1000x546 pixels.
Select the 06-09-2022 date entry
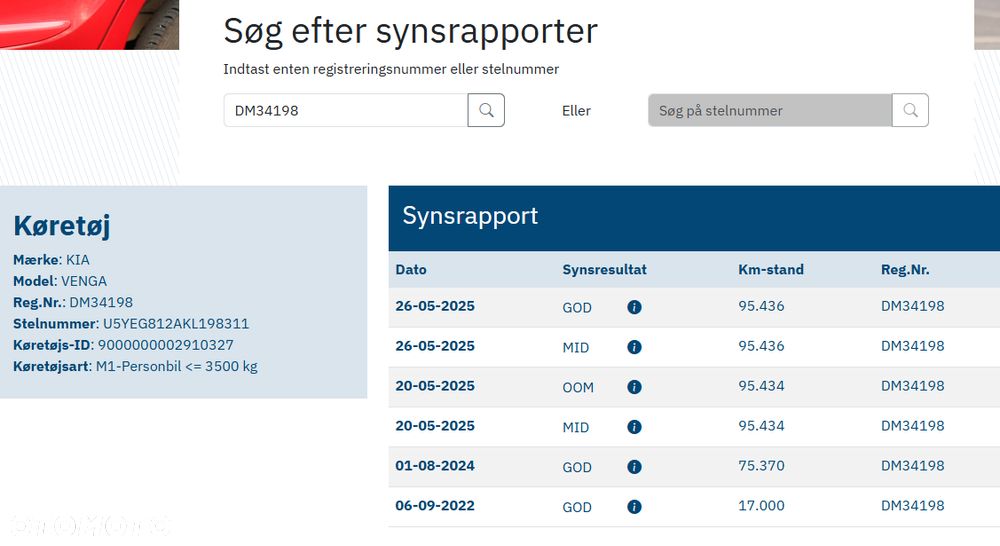[x=435, y=506]
